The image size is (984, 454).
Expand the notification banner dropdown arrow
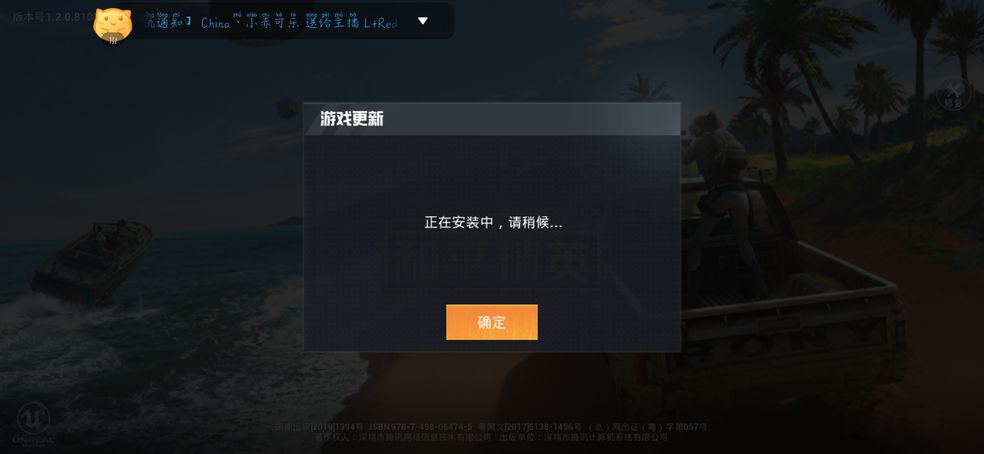pos(423,21)
